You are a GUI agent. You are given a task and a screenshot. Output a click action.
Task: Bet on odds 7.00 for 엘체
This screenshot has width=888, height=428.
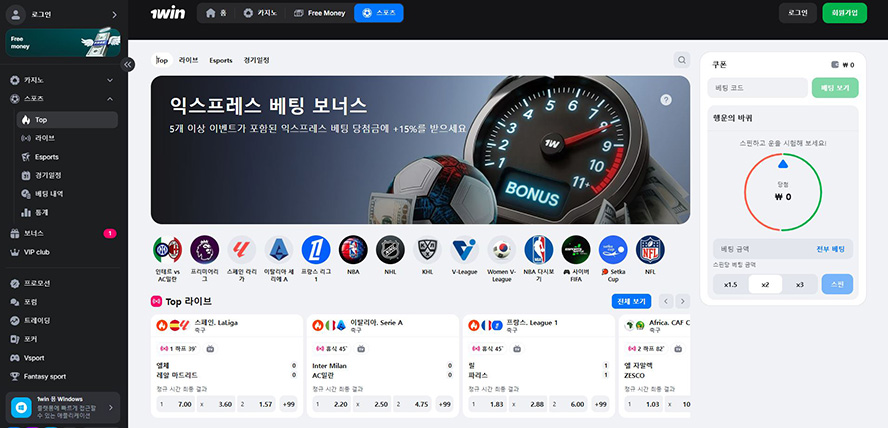coord(176,404)
